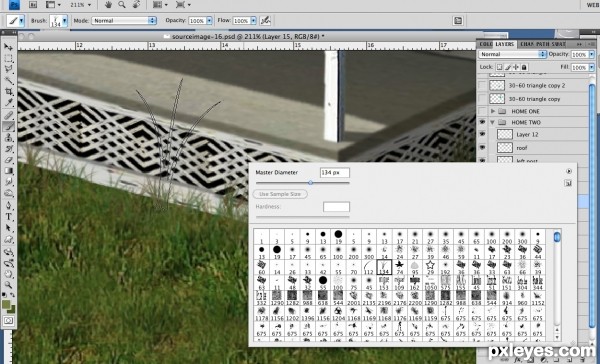Viewport: 600px width, 364px height.
Task: Select the star-shaped brush preset 74
Action: pyautogui.click(x=399, y=266)
